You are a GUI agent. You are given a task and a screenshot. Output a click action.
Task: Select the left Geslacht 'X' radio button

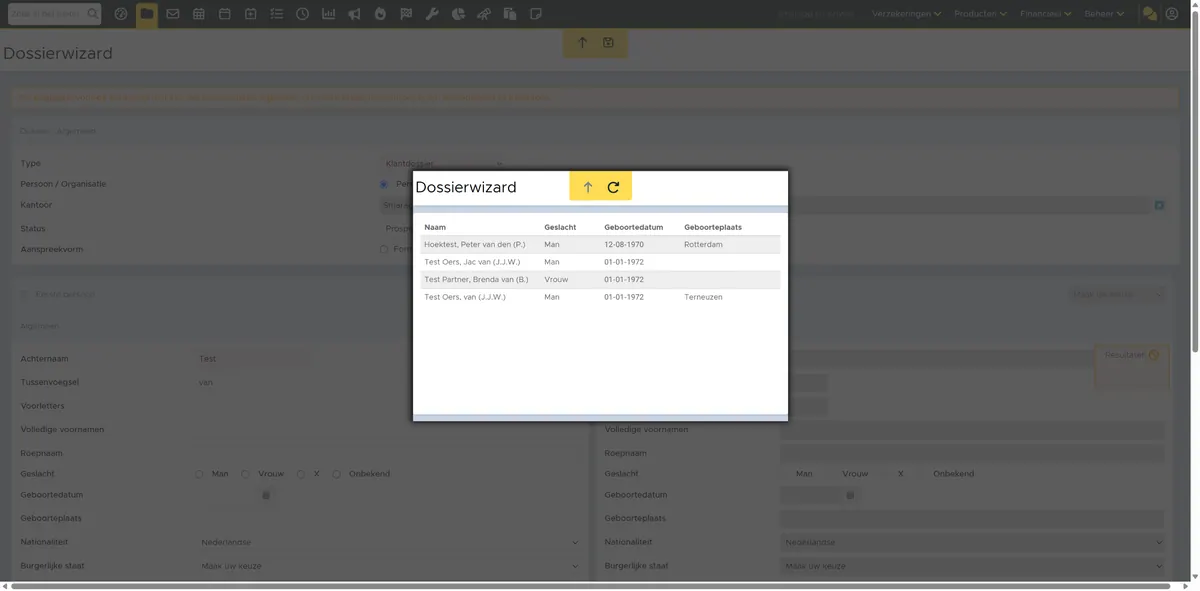tap(301, 474)
